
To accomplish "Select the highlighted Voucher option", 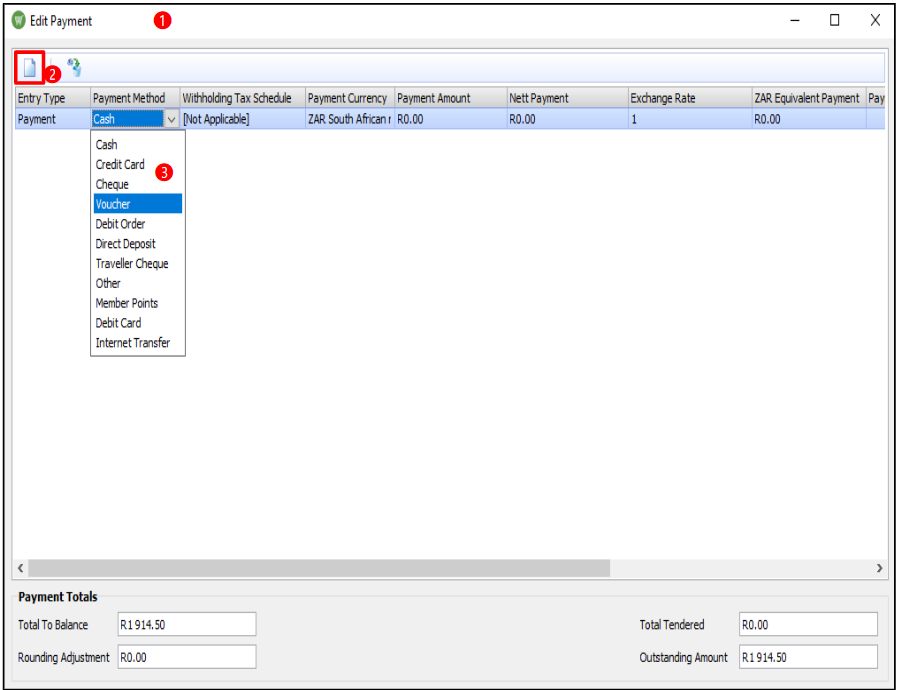I will tap(137, 204).
